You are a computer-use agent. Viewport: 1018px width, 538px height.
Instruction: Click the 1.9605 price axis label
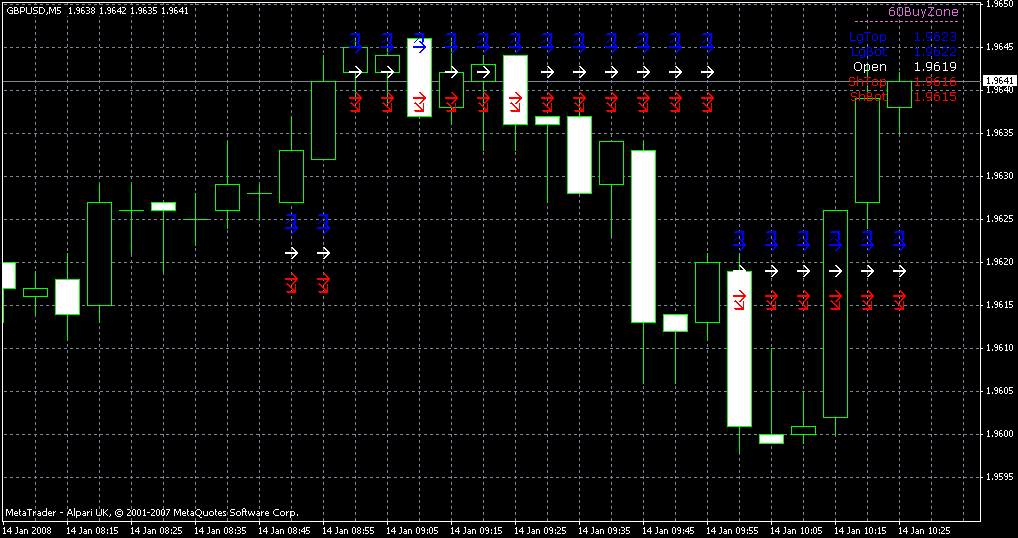point(999,391)
